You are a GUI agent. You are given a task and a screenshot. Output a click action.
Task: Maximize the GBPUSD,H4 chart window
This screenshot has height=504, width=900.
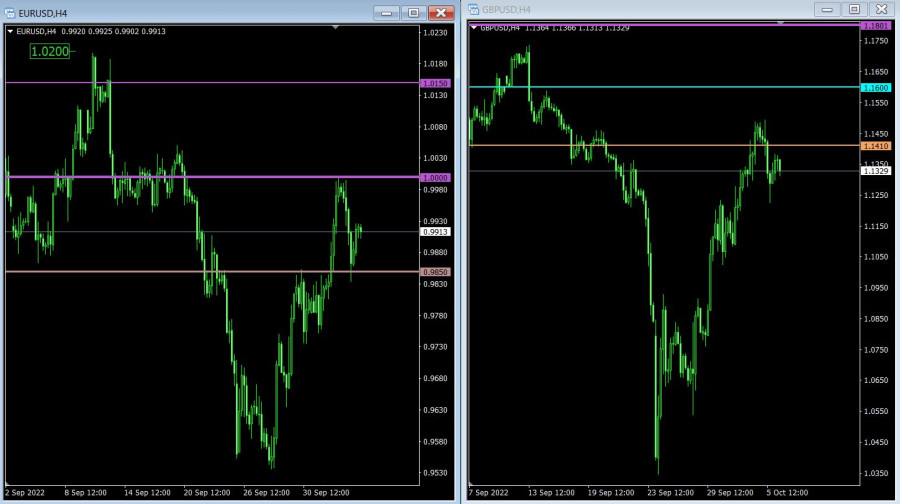[x=854, y=9]
